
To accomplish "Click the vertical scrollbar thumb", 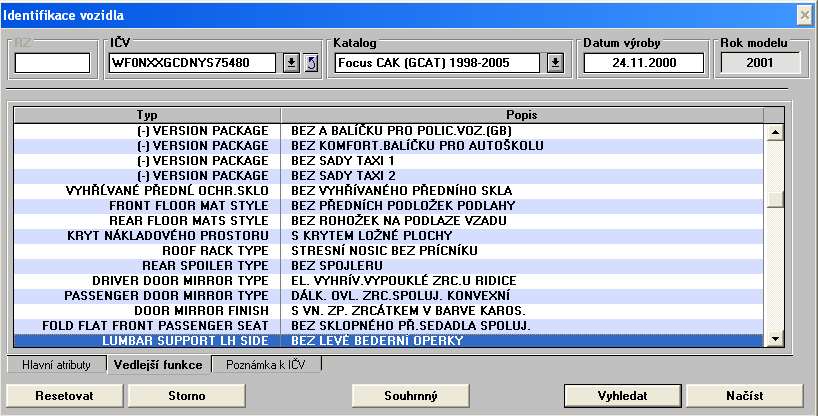I will coord(773,197).
